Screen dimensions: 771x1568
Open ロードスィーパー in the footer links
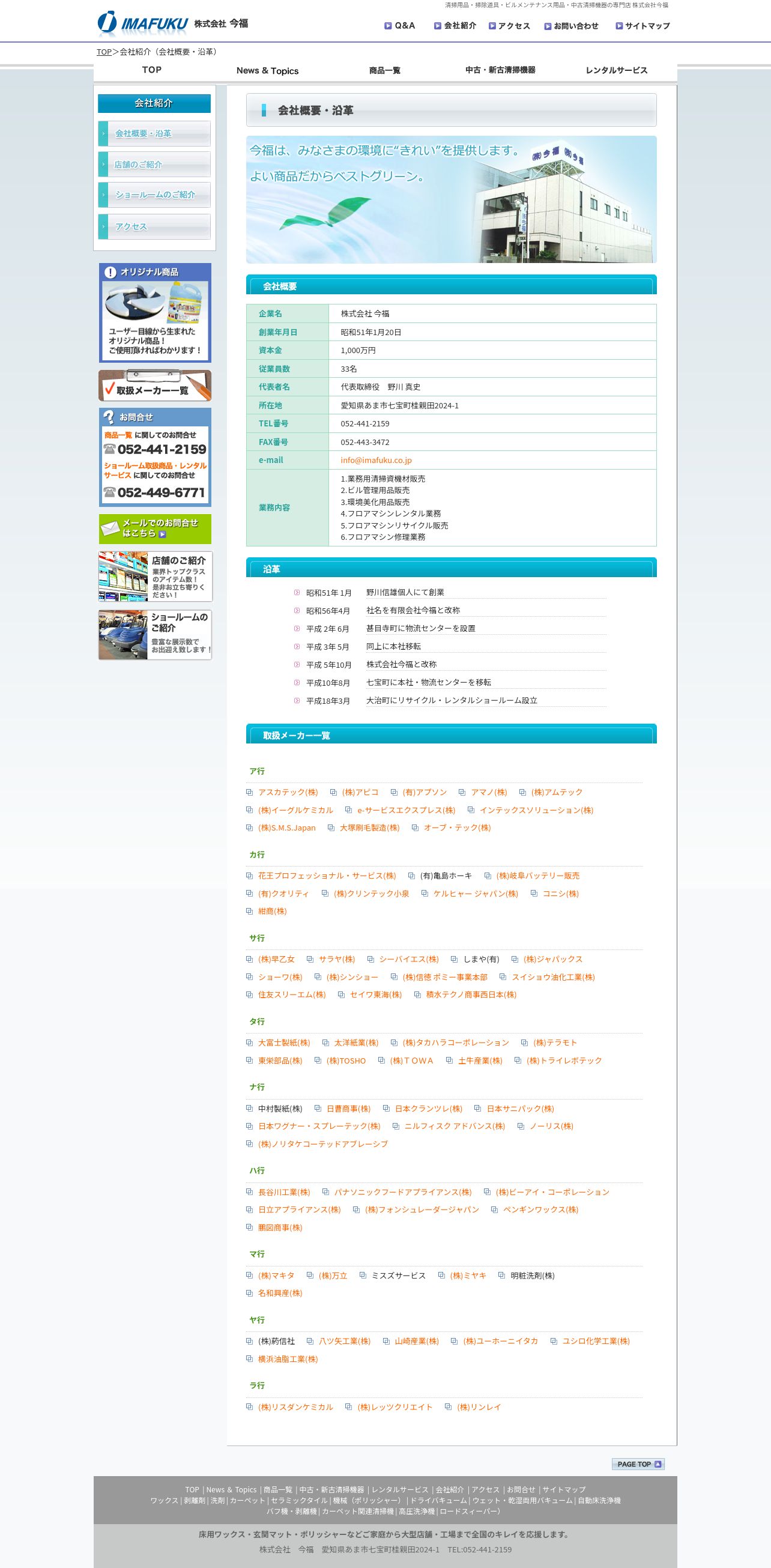click(x=468, y=1512)
